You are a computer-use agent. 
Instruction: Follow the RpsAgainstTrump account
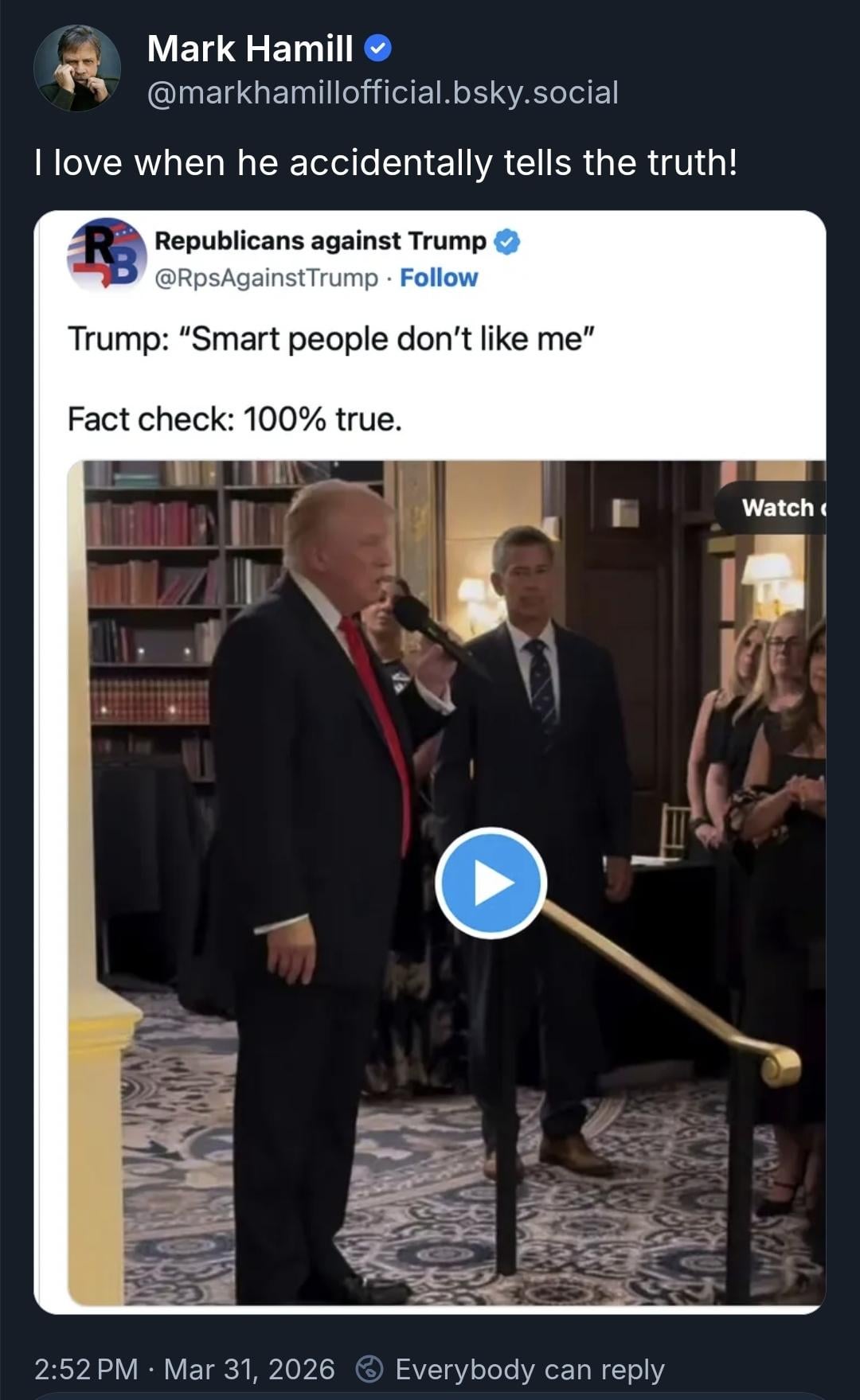click(439, 278)
